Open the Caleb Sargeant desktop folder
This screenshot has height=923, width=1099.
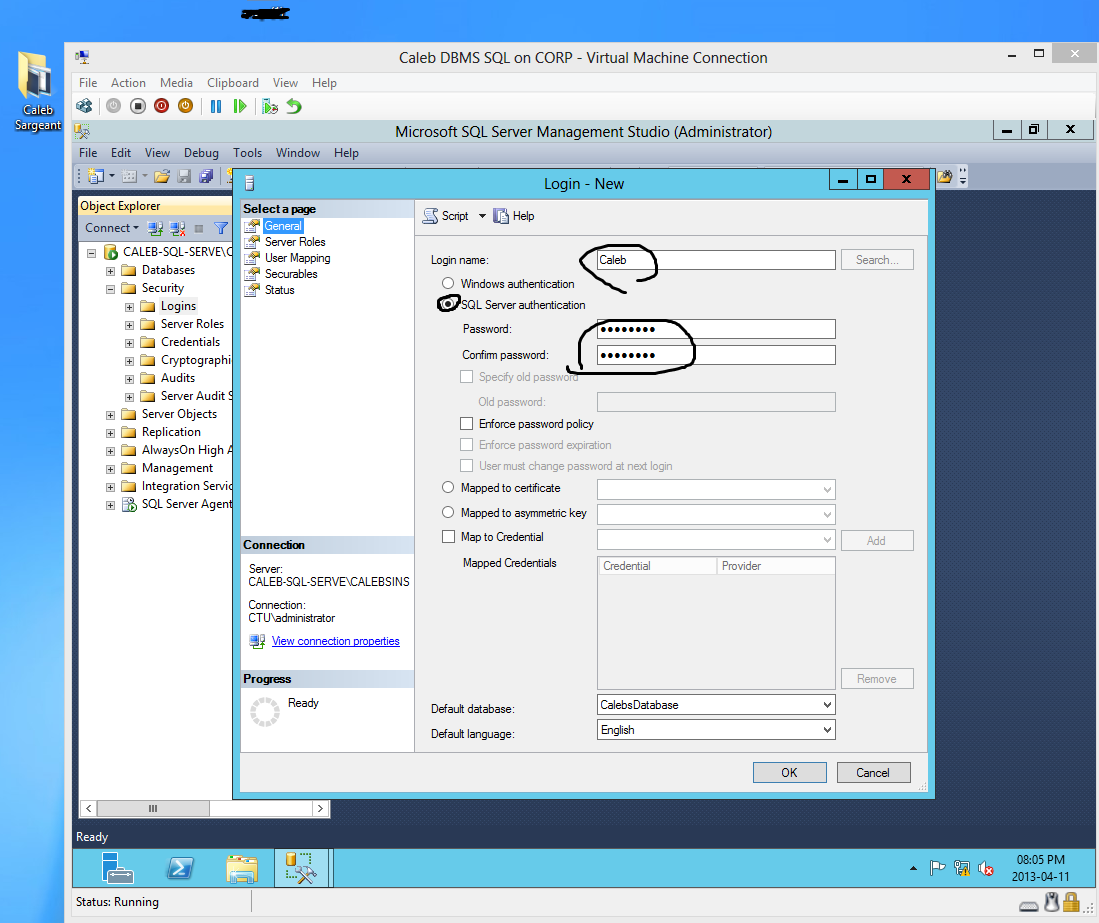(36, 91)
